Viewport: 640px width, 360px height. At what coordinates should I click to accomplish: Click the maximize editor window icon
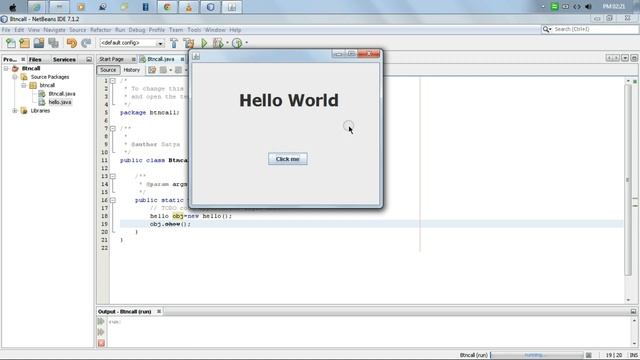pos(634,58)
